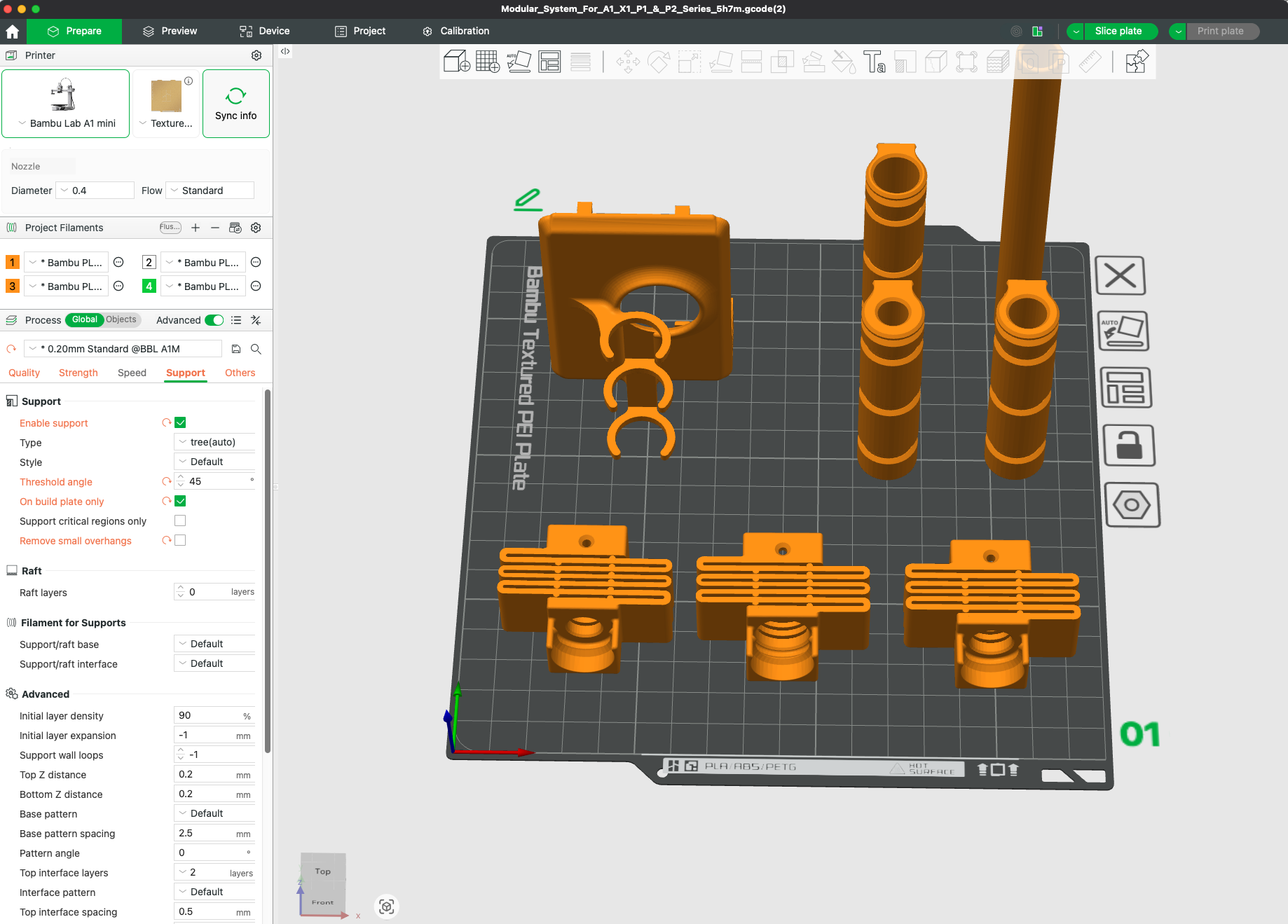Click the compare presets icon
The width and height of the screenshot is (1288, 924).
click(x=256, y=320)
